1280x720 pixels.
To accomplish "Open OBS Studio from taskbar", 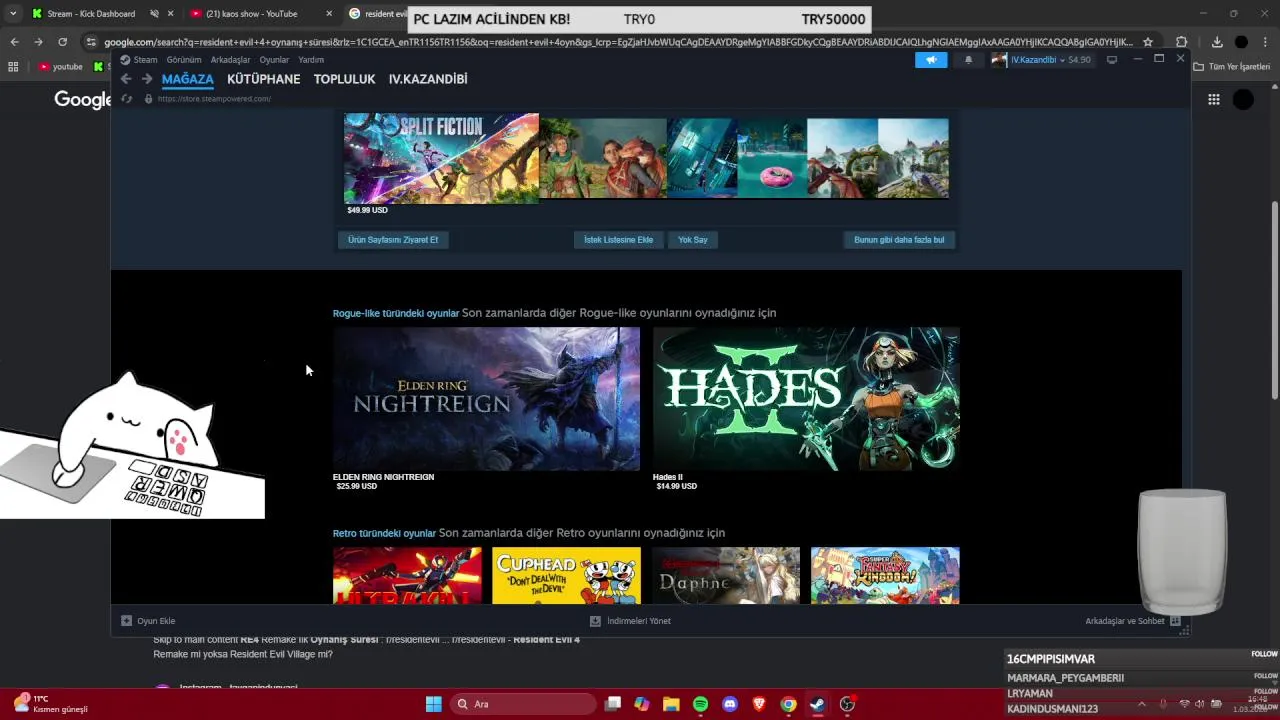I will (x=847, y=704).
